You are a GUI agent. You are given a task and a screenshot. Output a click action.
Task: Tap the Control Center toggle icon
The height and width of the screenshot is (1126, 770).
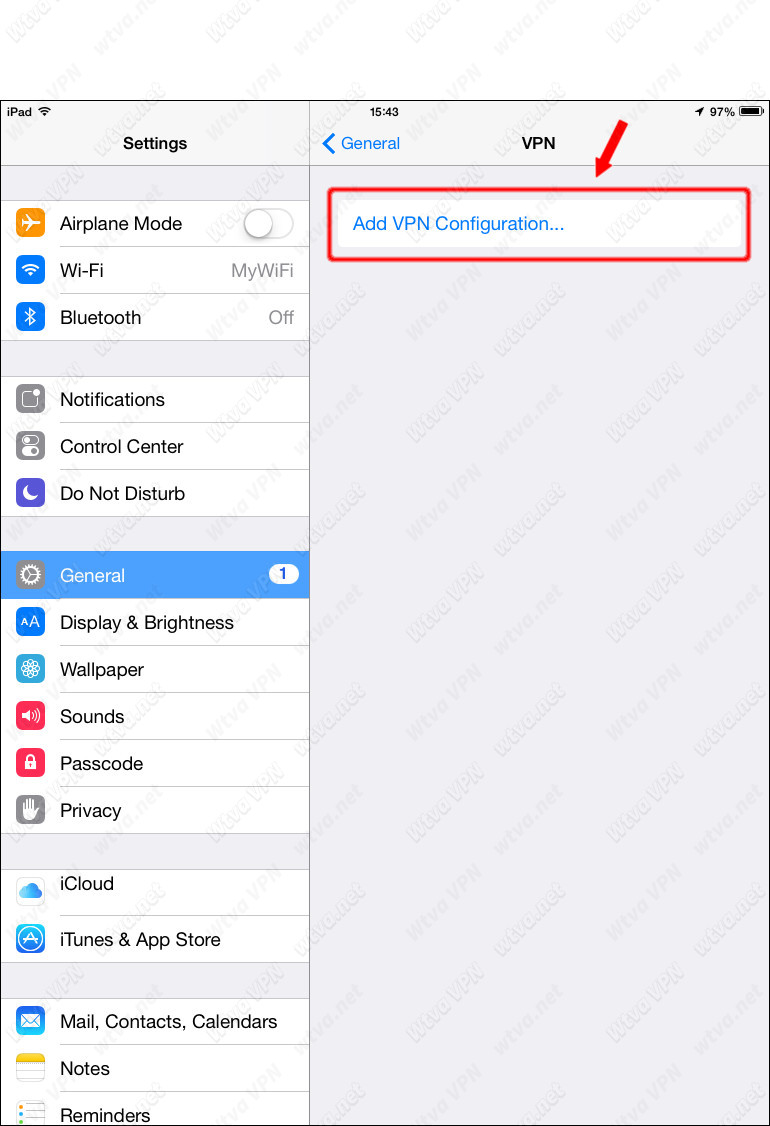[x=30, y=446]
